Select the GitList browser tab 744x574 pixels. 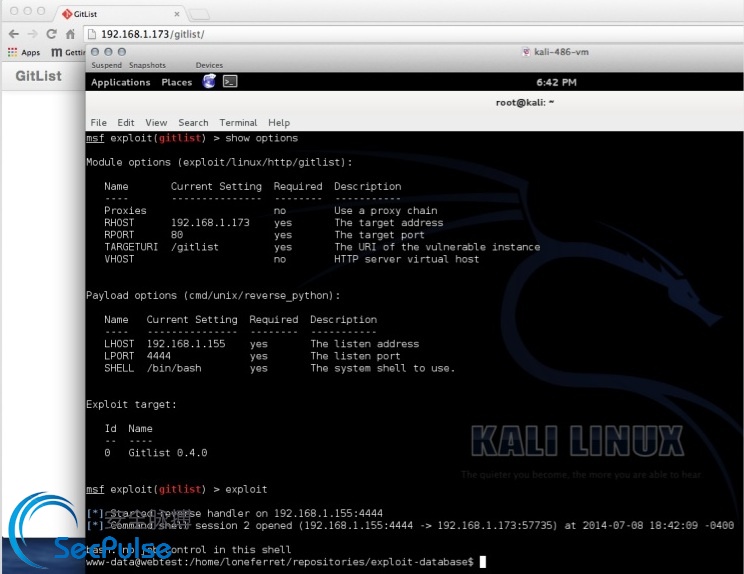pyautogui.click(x=121, y=14)
